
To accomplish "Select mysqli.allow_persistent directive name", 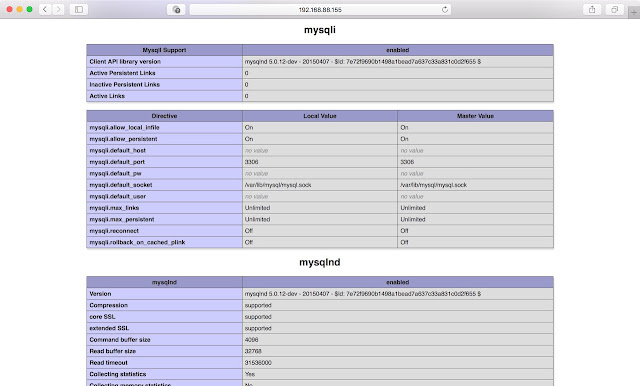I will pos(123,139).
